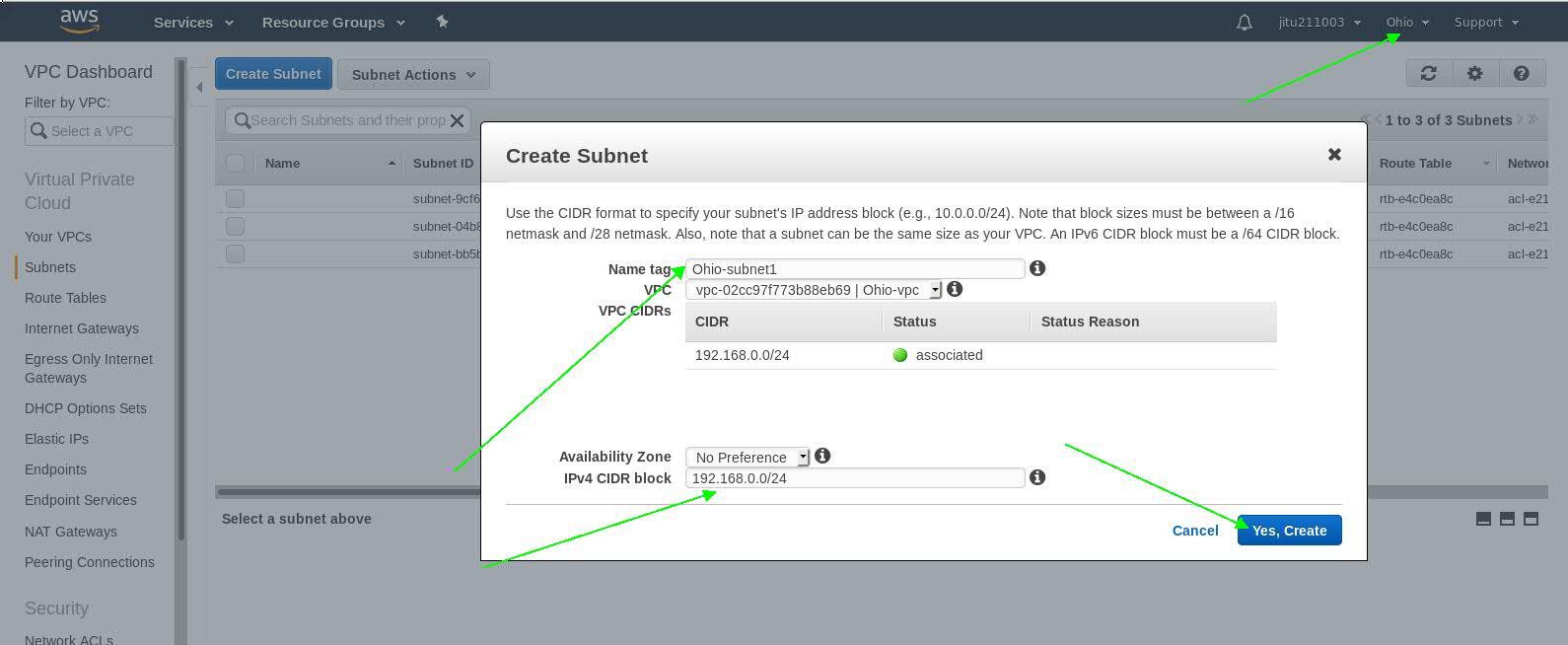
Task: Click the 192.168.0.0/24 CIDR table cell
Action: [743, 355]
